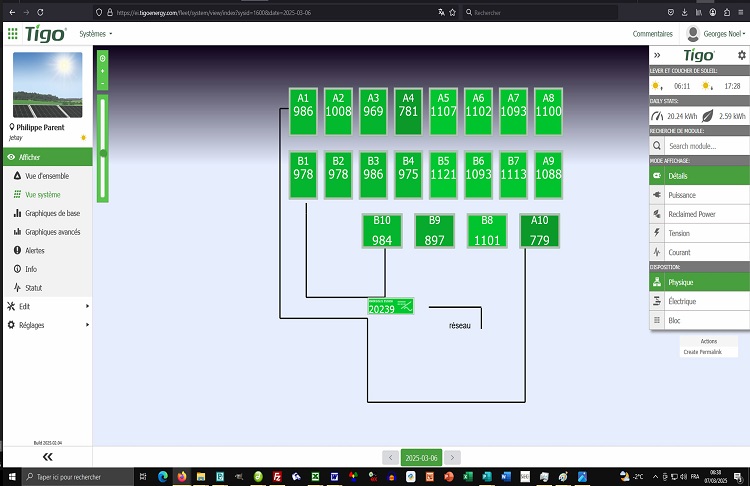Go to Vue d'ensemble
The width and height of the screenshot is (750, 486).
coord(48,176)
